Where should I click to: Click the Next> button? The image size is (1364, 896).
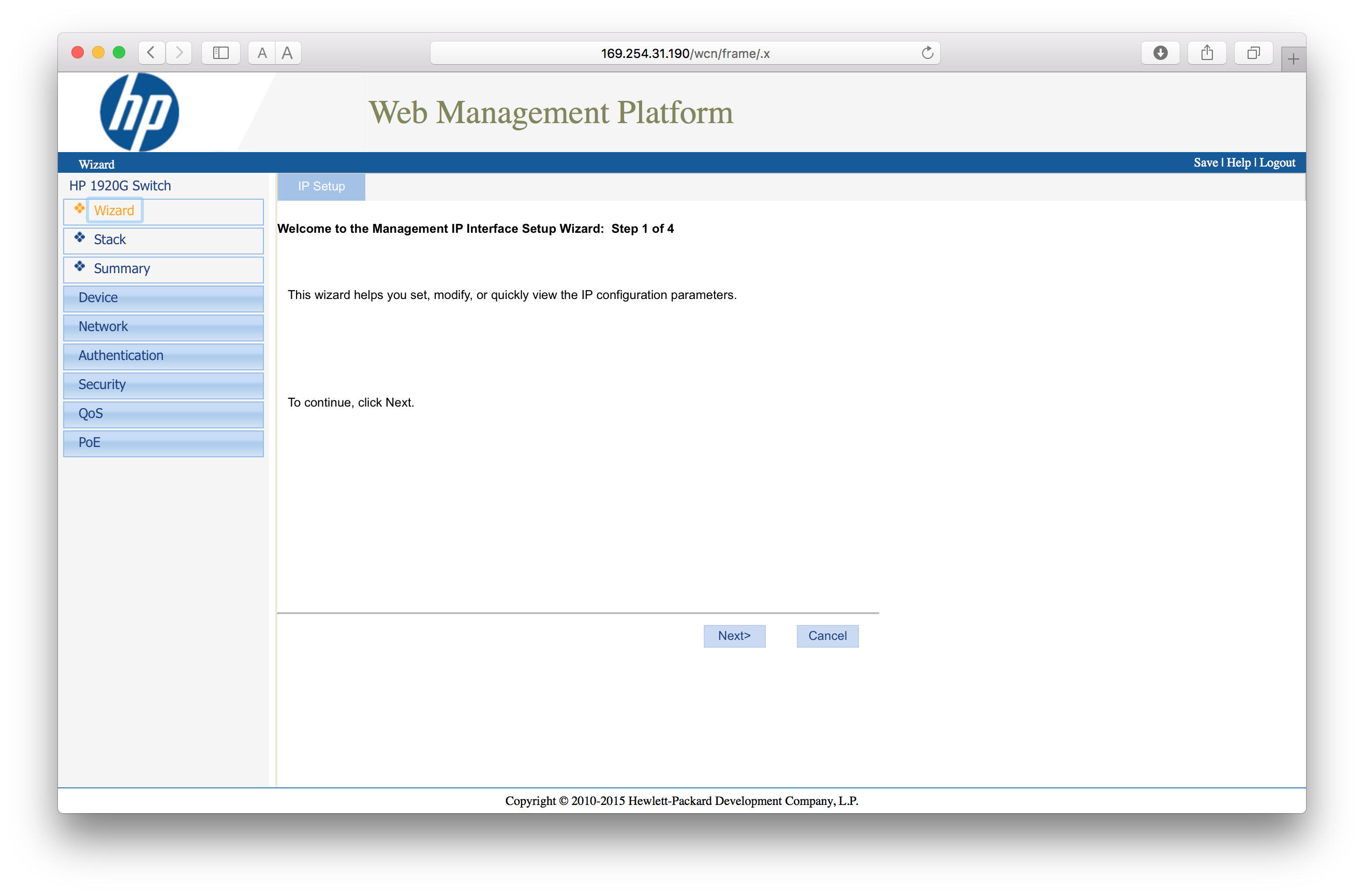(x=734, y=636)
